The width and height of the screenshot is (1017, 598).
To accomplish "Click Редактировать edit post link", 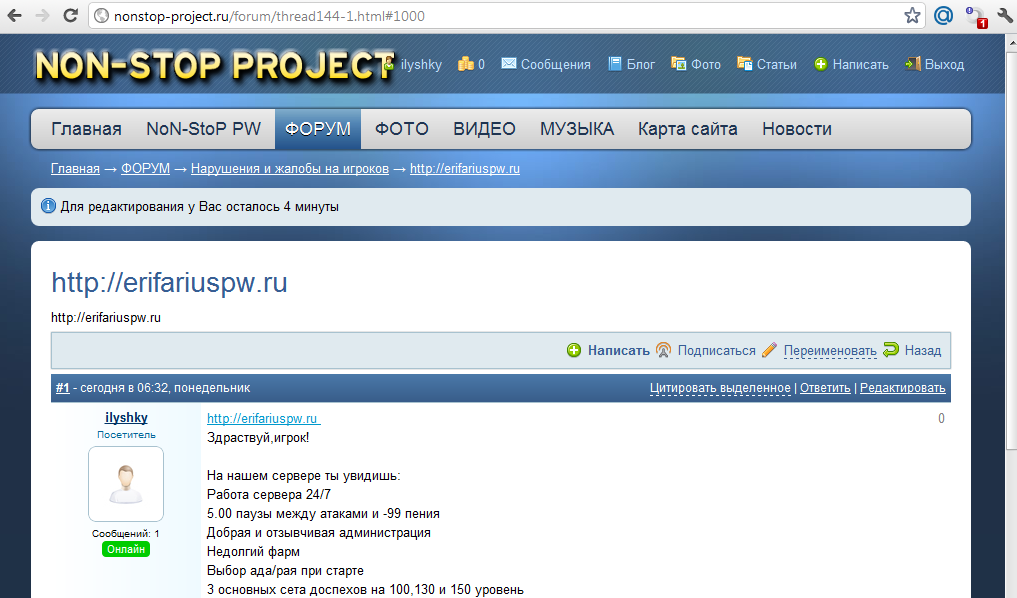I will [903, 388].
